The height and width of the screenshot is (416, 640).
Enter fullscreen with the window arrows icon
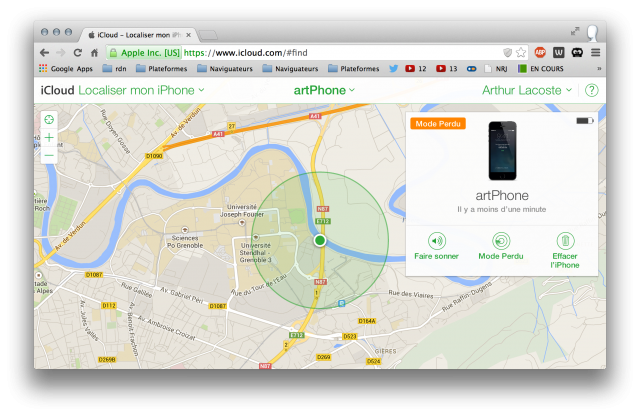pyautogui.click(x=575, y=31)
